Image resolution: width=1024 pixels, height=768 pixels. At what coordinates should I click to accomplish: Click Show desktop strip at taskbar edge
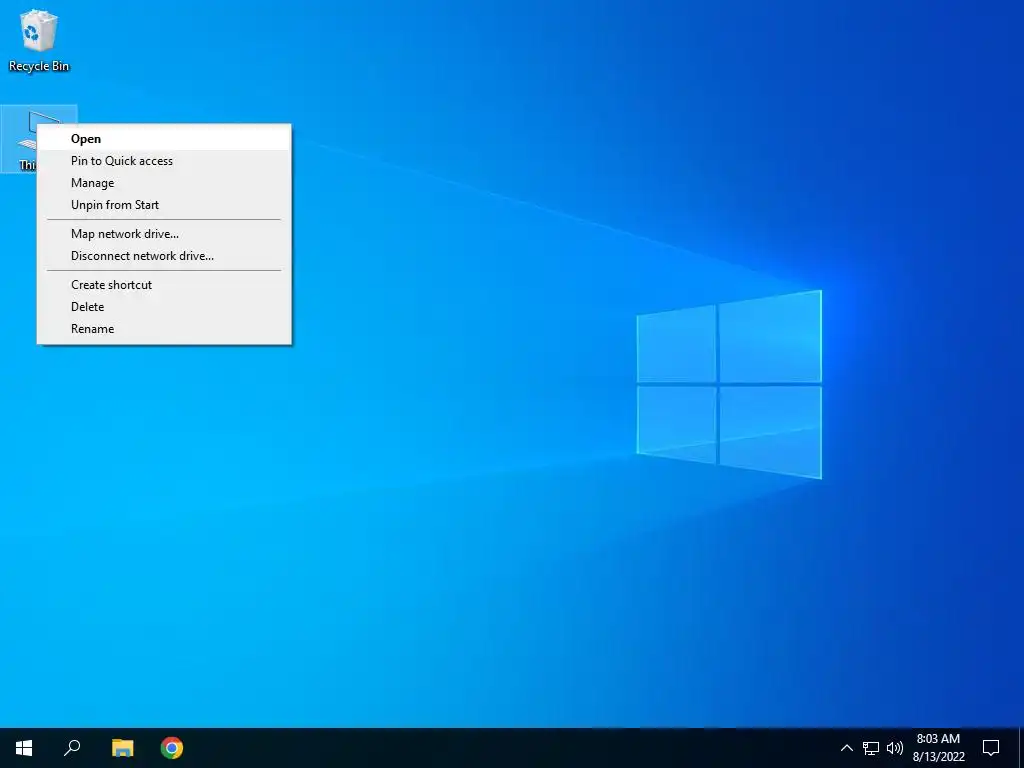point(1021,748)
